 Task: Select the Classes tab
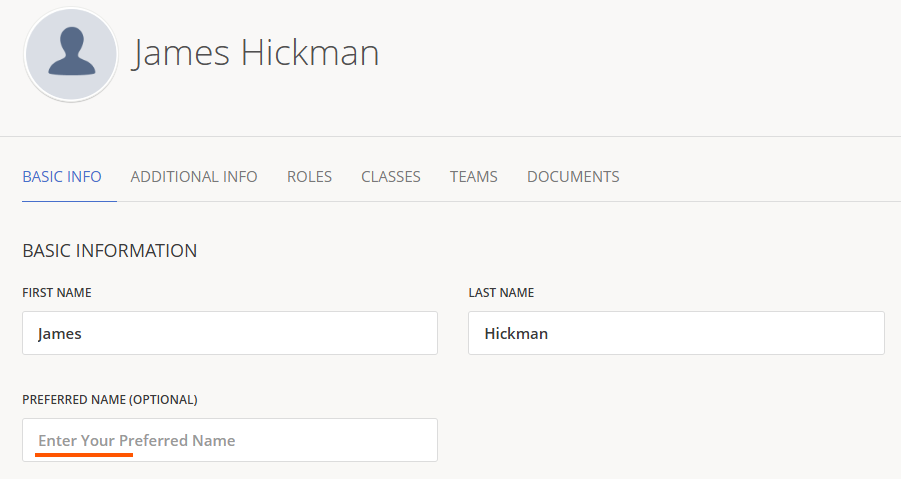tap(391, 177)
